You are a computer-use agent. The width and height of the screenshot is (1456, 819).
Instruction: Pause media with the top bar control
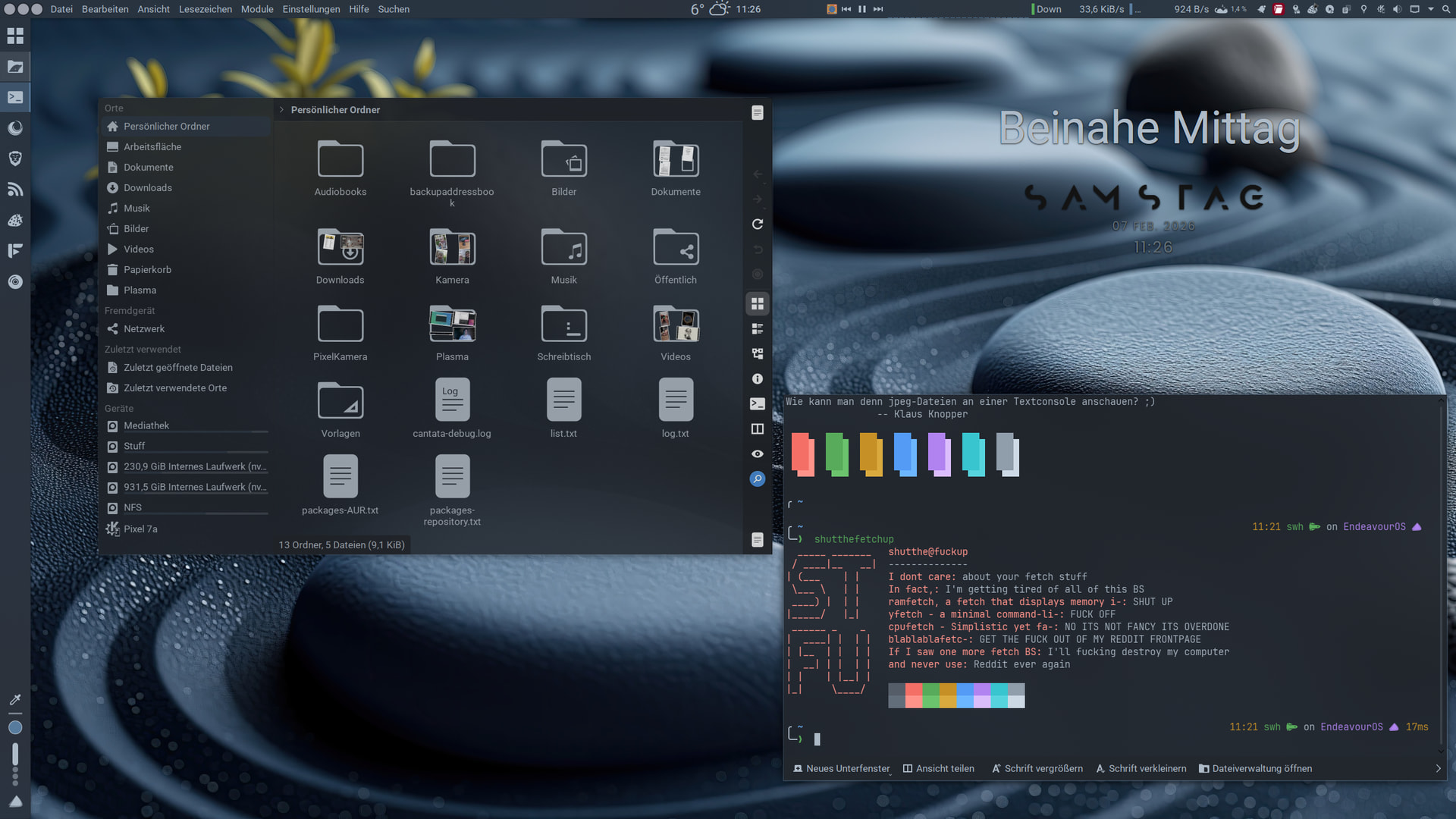(x=862, y=9)
